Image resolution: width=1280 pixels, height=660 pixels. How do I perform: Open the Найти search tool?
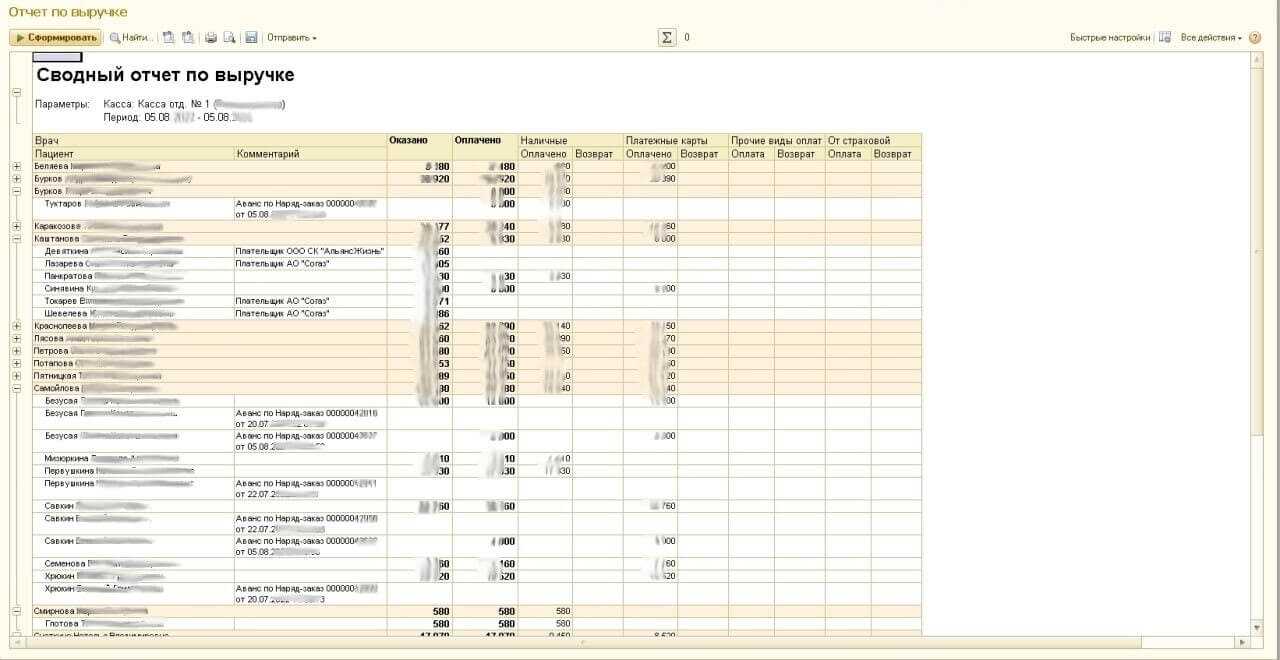tap(131, 38)
